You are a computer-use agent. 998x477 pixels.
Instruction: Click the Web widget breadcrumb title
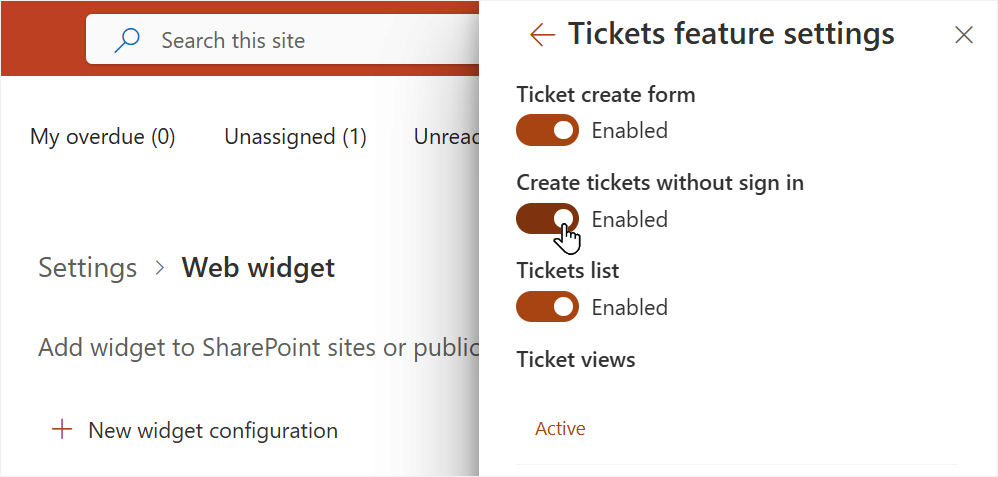(x=258, y=267)
